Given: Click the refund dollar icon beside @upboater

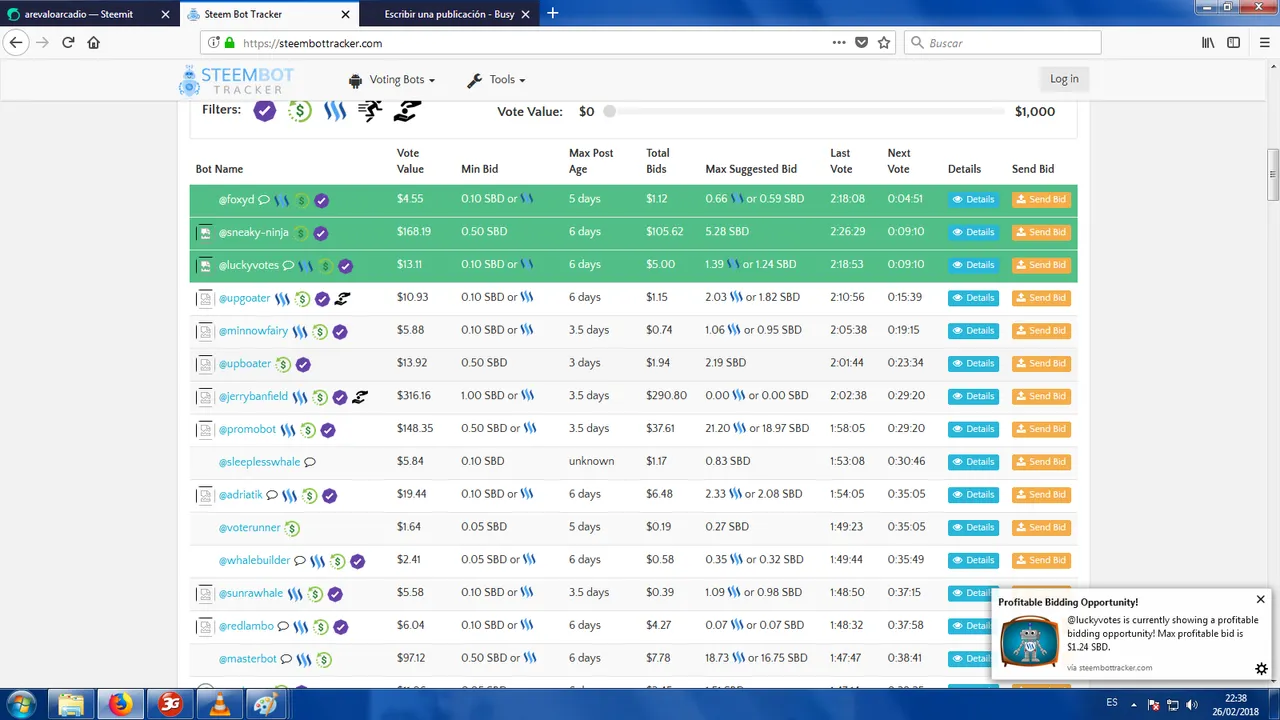Looking at the screenshot, I should (283, 364).
